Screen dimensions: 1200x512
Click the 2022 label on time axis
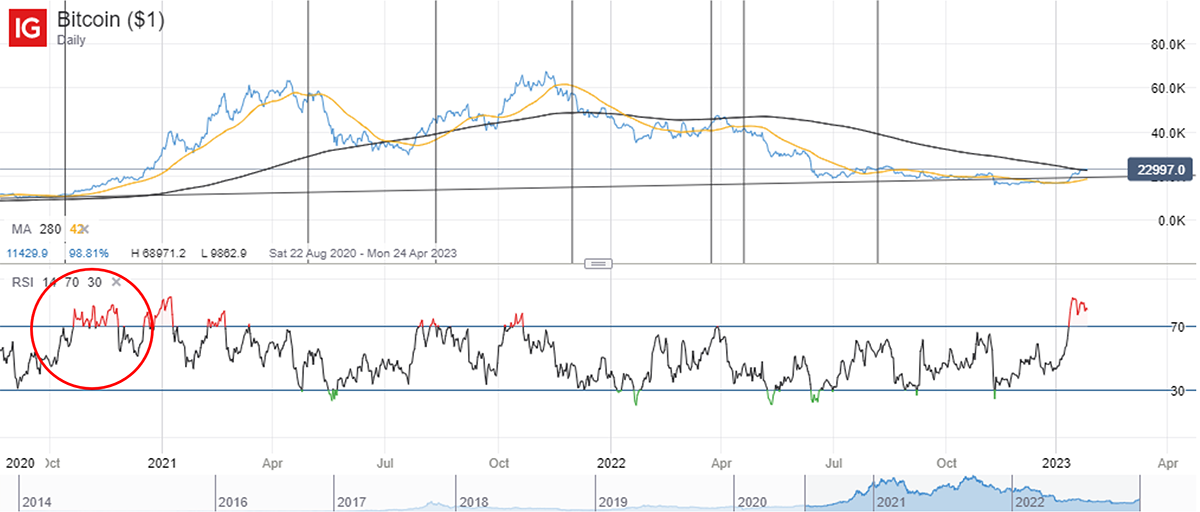click(611, 464)
